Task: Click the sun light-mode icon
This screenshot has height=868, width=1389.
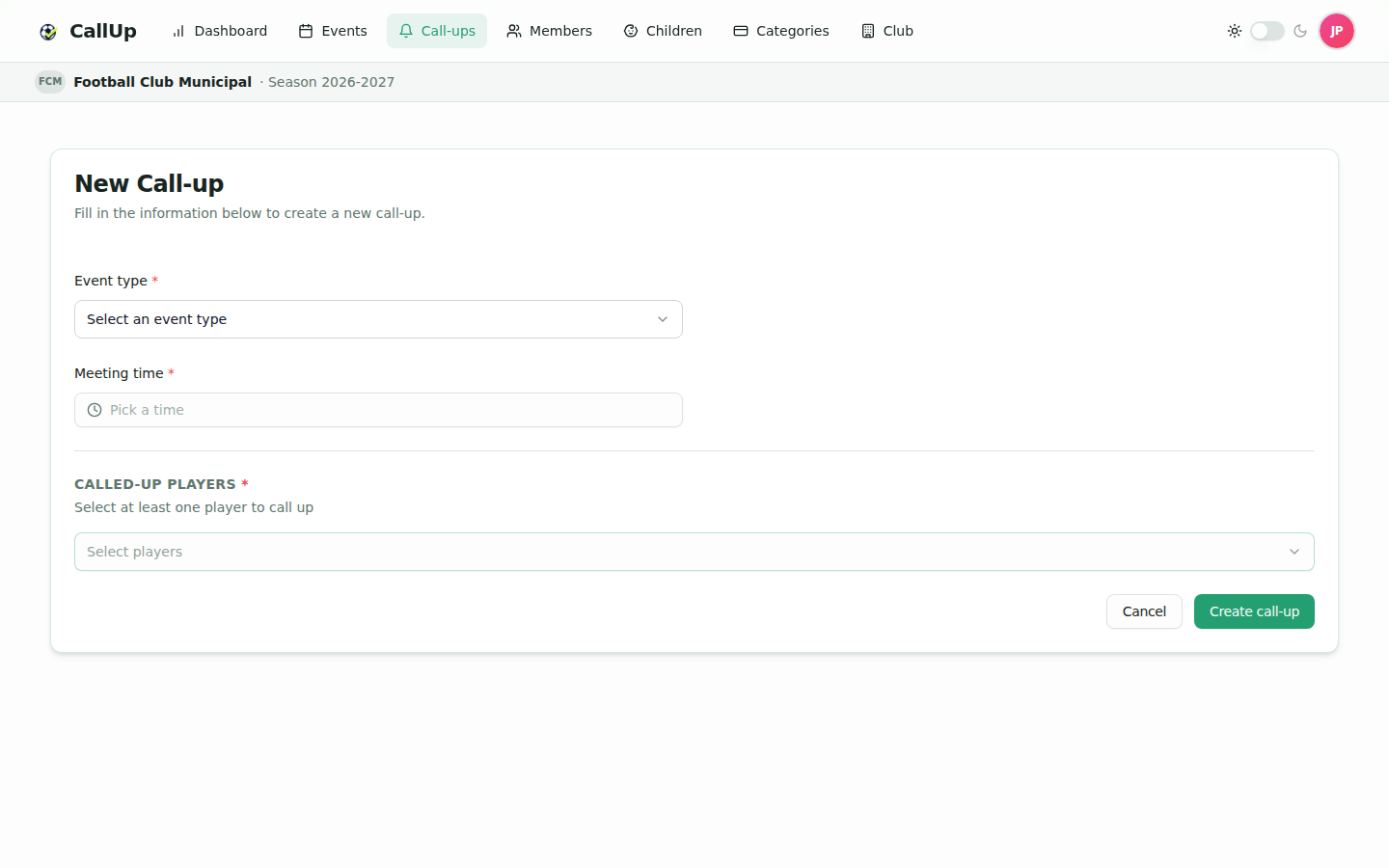Action: click(1235, 31)
